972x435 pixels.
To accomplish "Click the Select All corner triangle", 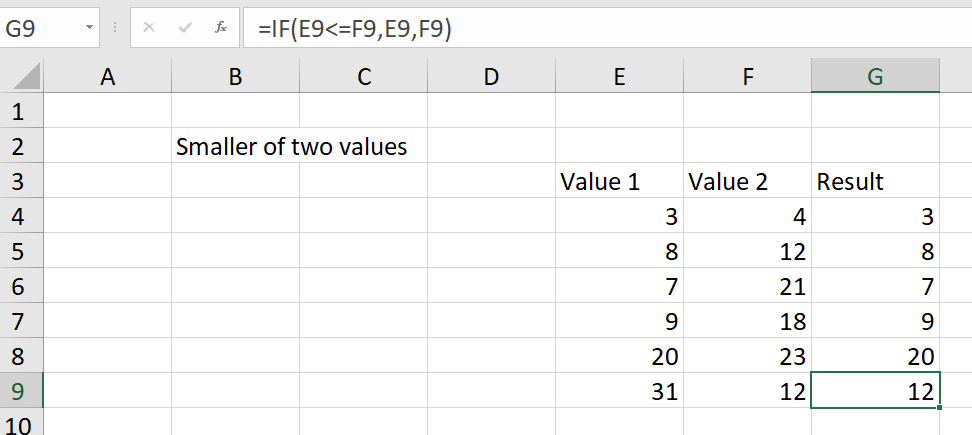I will 27,77.
